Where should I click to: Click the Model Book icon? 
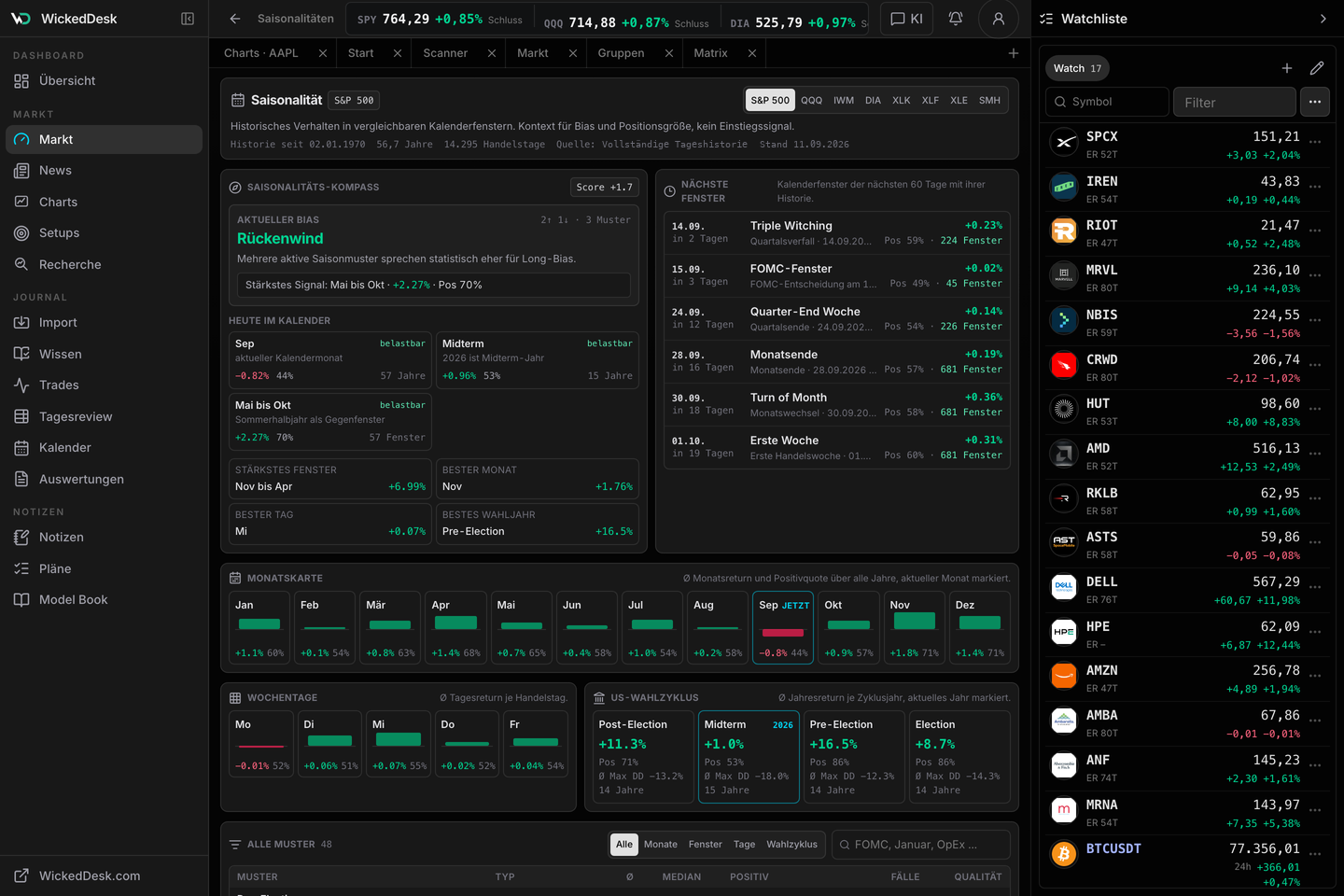click(x=21, y=600)
